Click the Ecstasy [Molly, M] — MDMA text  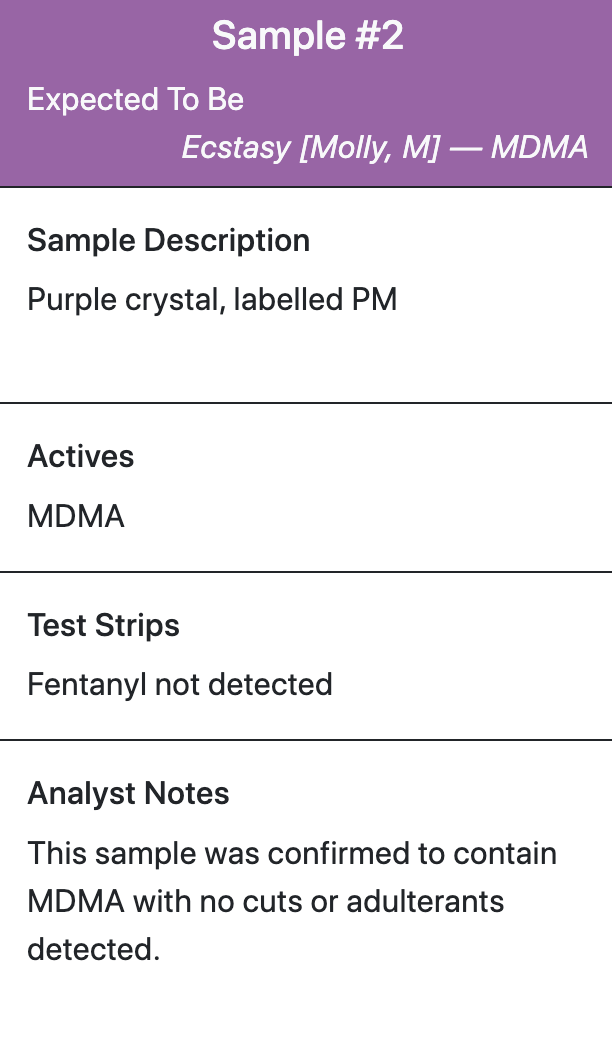coord(385,147)
